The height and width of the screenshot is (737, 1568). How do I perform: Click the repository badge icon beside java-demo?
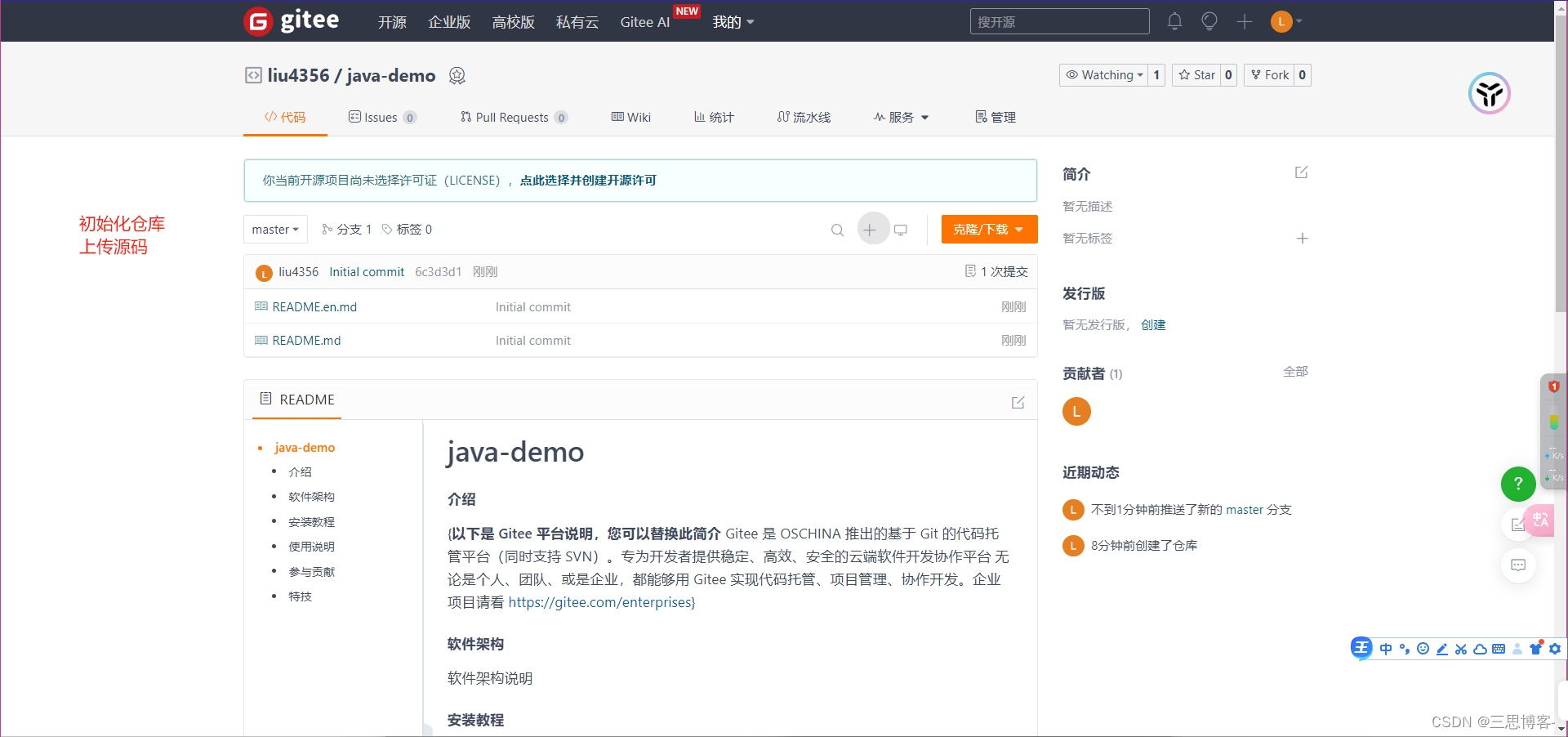[457, 75]
